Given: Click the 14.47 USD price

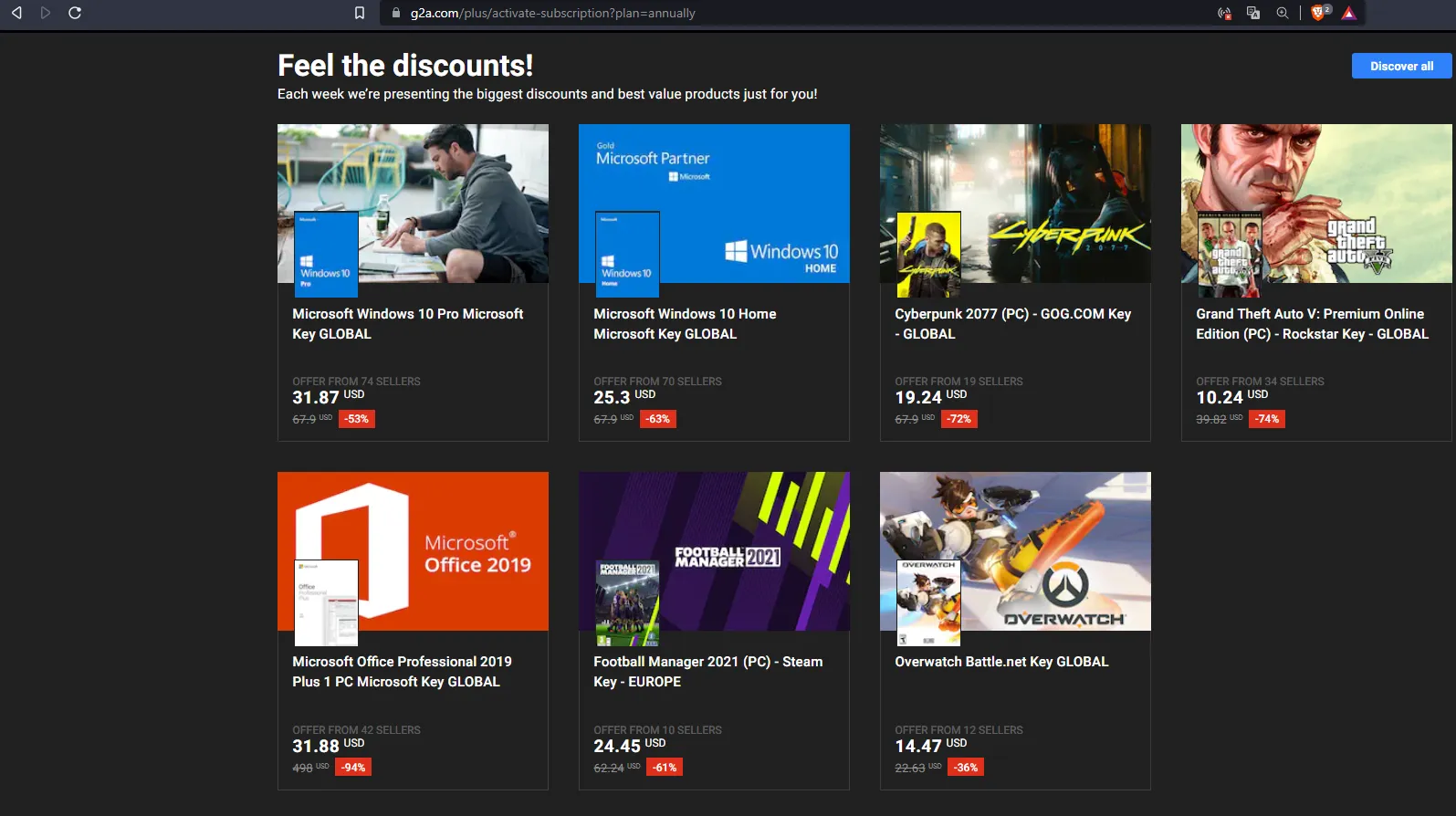Looking at the screenshot, I should 930,746.
